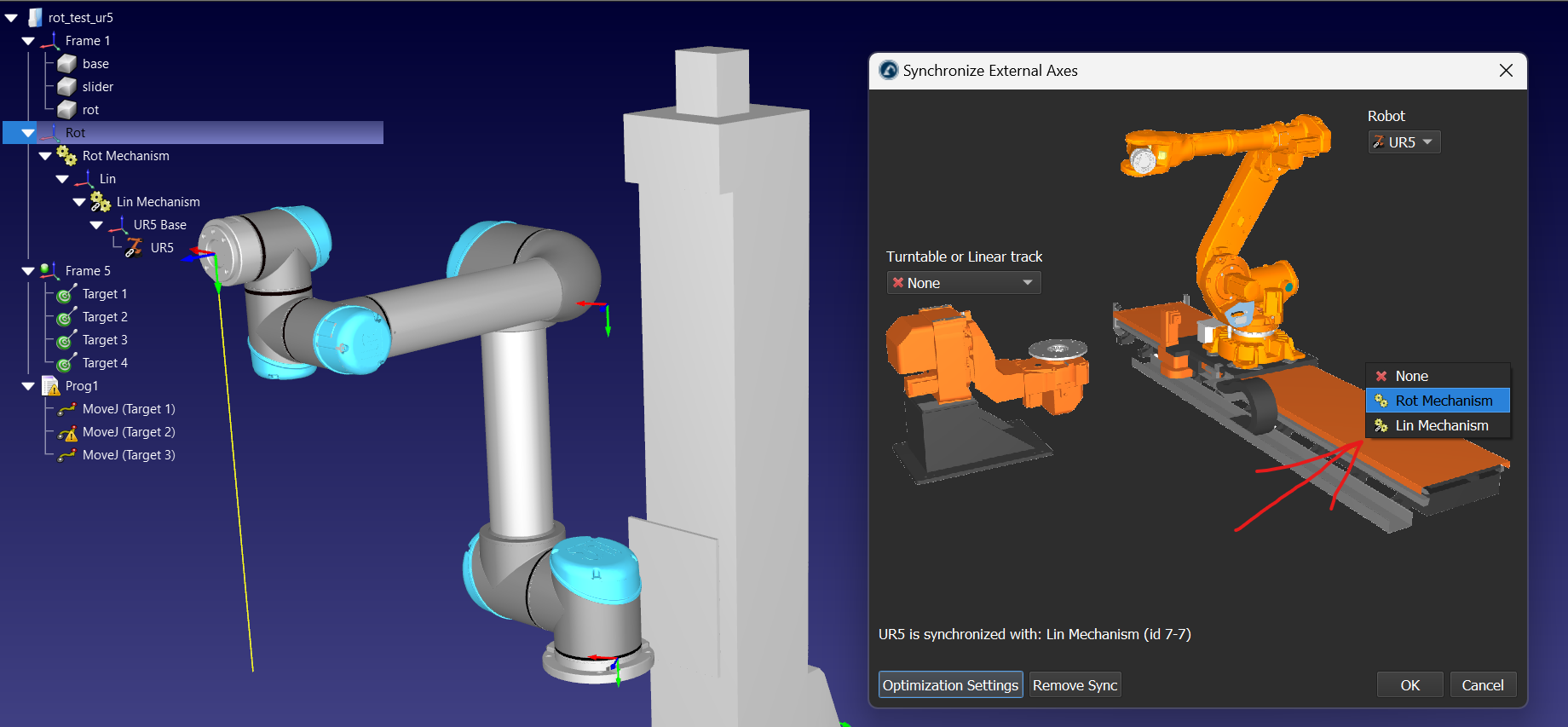The image size is (1568, 727).
Task: Click the MoveJ (Target 2) warning icon
Action: coord(66,433)
